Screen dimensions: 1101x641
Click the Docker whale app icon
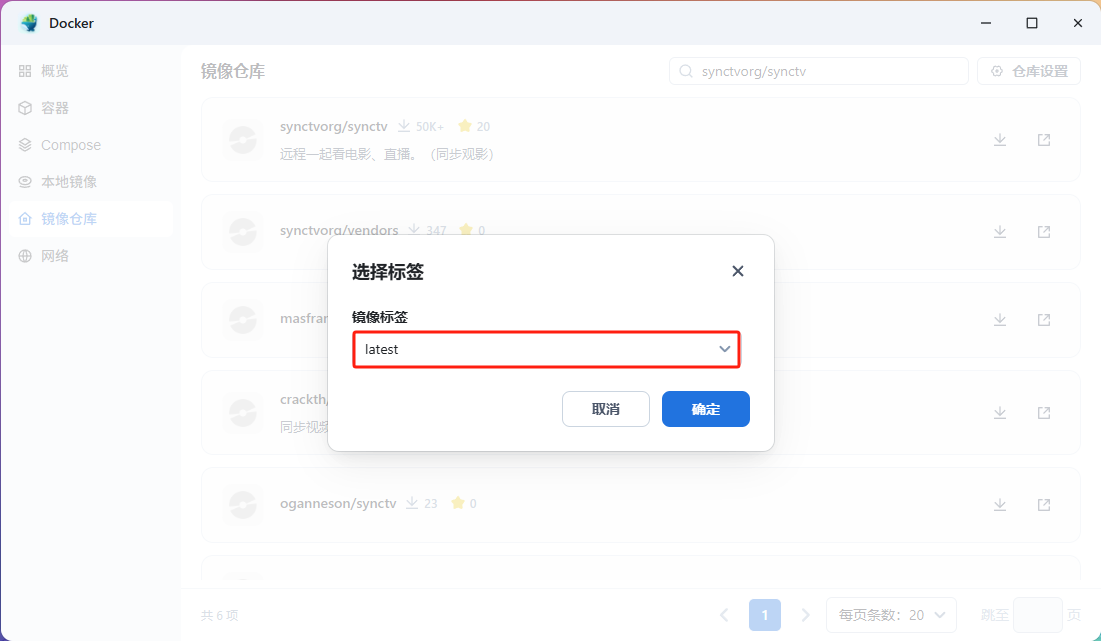coord(29,23)
